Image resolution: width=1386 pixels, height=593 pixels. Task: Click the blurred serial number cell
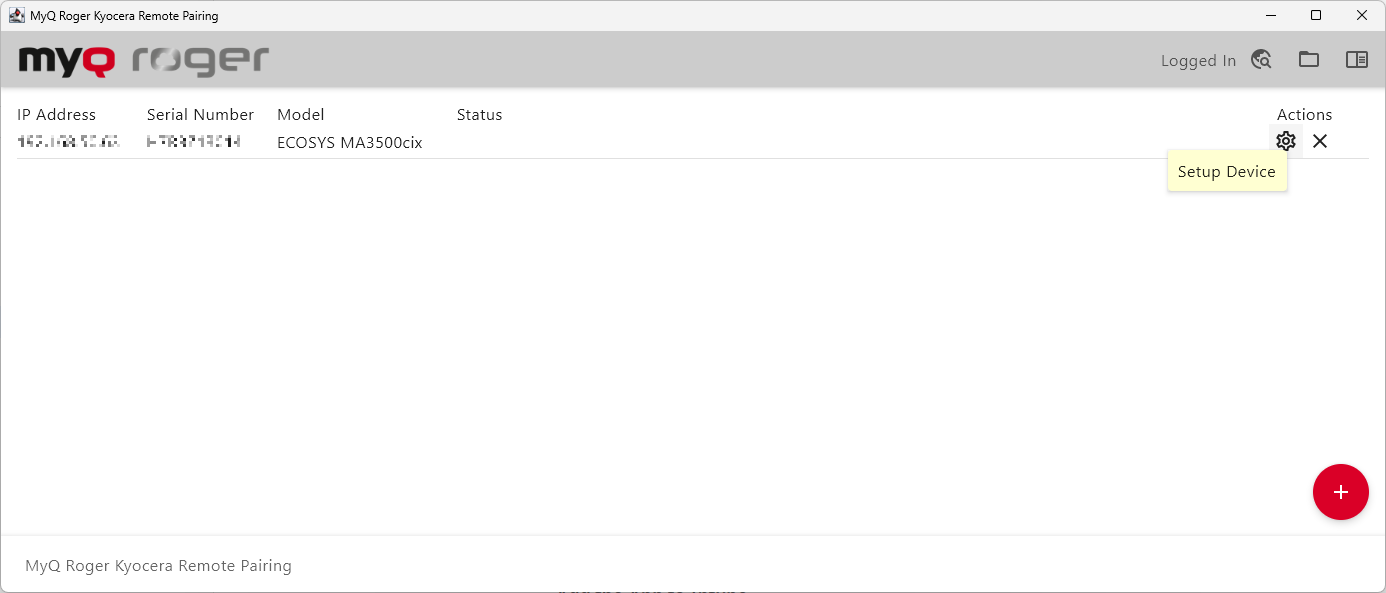(194, 142)
